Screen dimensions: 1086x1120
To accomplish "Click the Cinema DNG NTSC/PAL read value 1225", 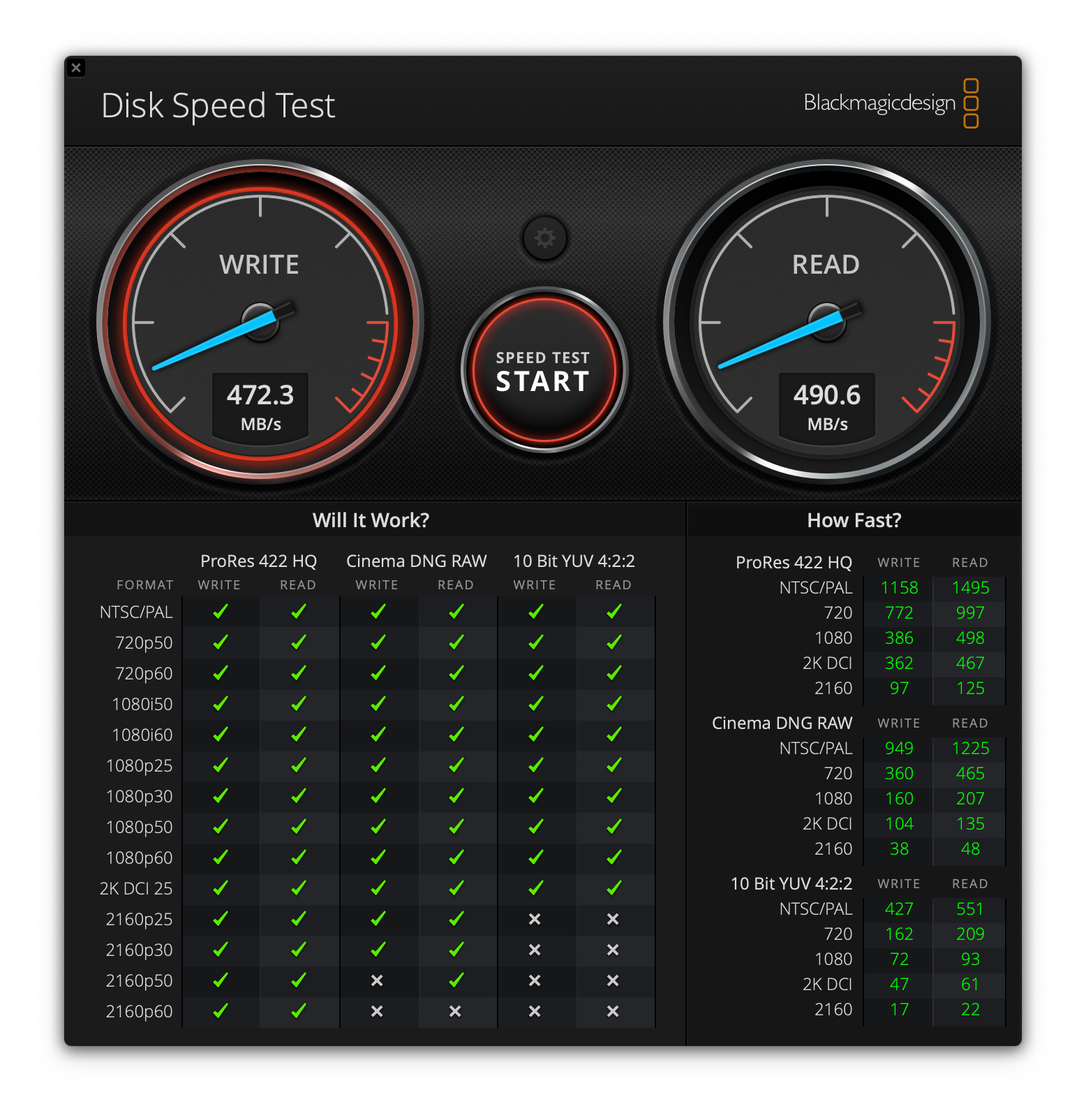I will click(970, 749).
